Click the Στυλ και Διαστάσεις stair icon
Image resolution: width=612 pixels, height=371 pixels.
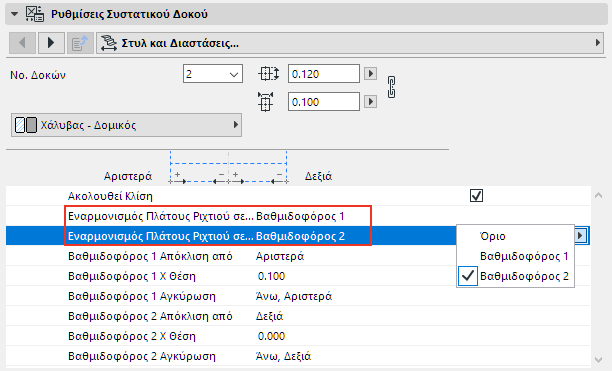click(x=109, y=43)
